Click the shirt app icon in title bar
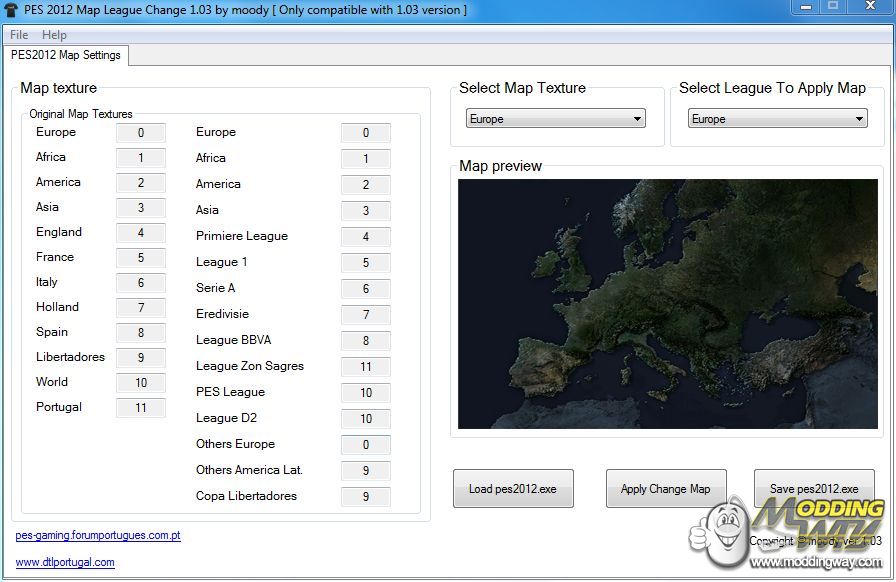The height and width of the screenshot is (582, 896). [11, 10]
